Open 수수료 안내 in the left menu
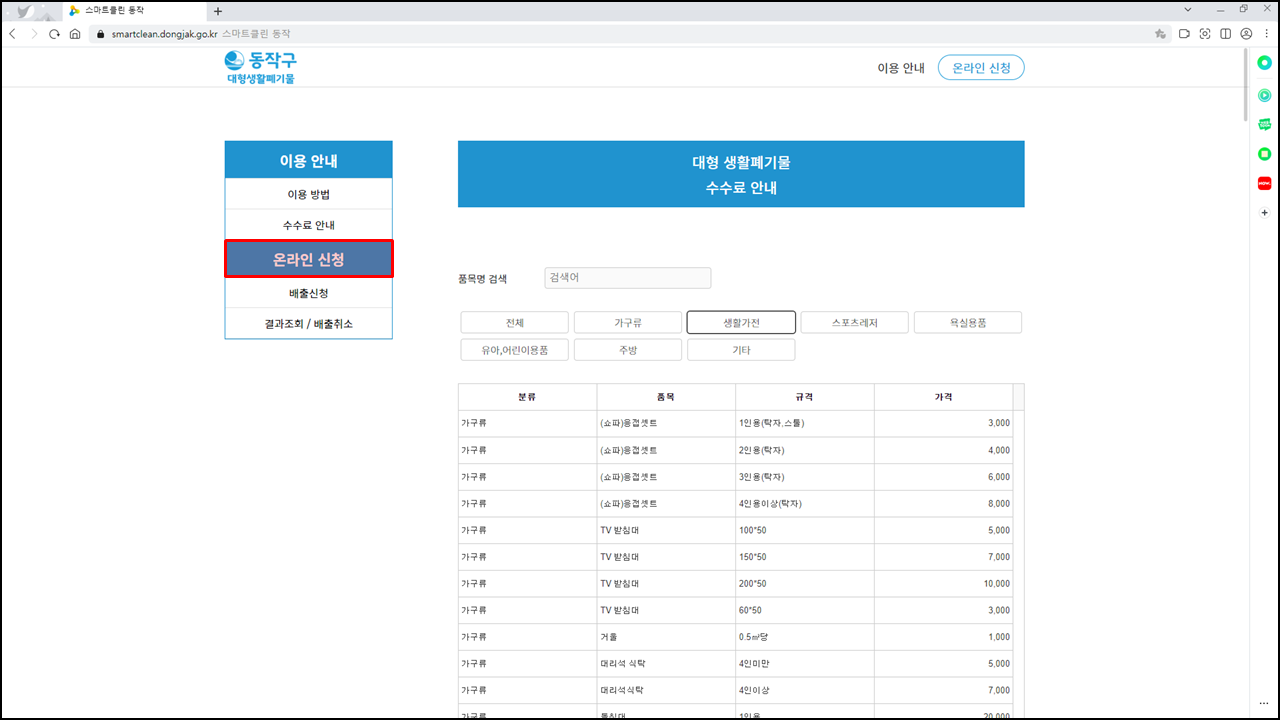 309,225
